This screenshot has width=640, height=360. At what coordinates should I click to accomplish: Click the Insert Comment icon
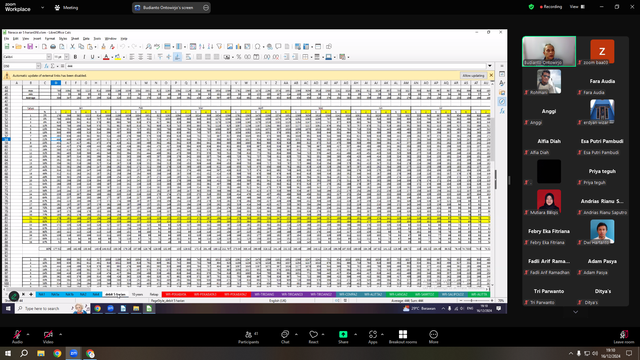278,47
